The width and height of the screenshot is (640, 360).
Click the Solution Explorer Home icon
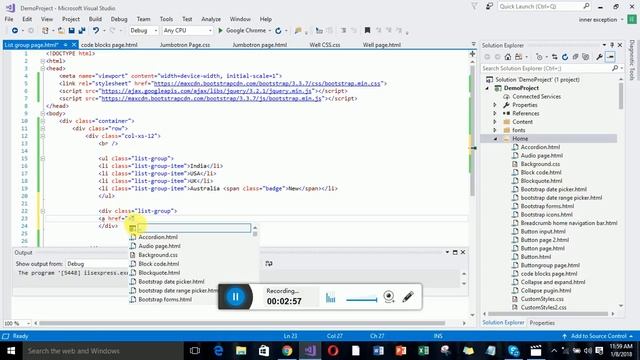[508, 57]
